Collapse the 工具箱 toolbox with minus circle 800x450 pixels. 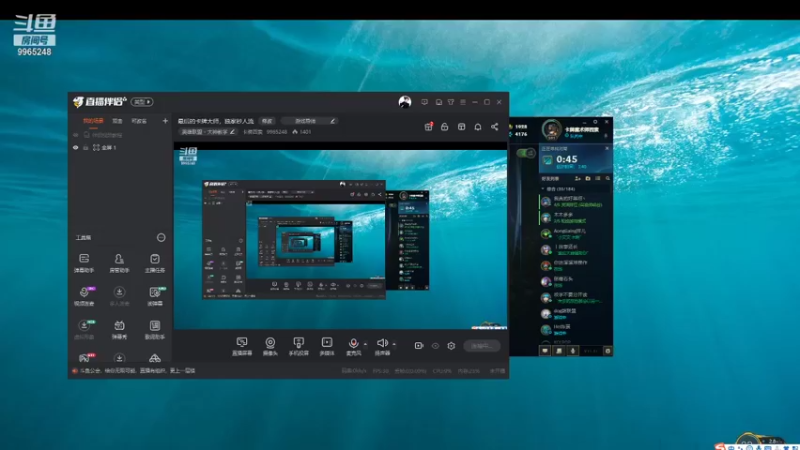[161, 238]
